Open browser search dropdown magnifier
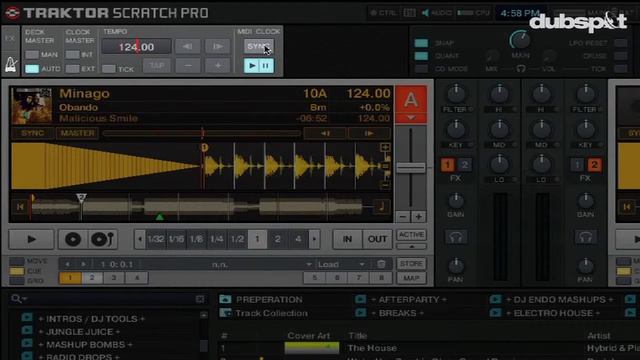This screenshot has width=640, height=360. pos(18,299)
